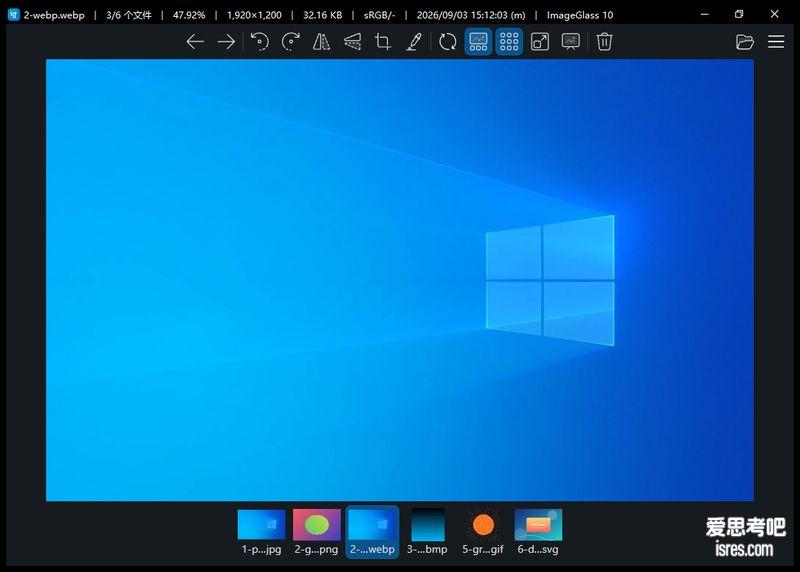Select the 1-p...jpg thumbnail
The image size is (800, 572).
(261, 532)
